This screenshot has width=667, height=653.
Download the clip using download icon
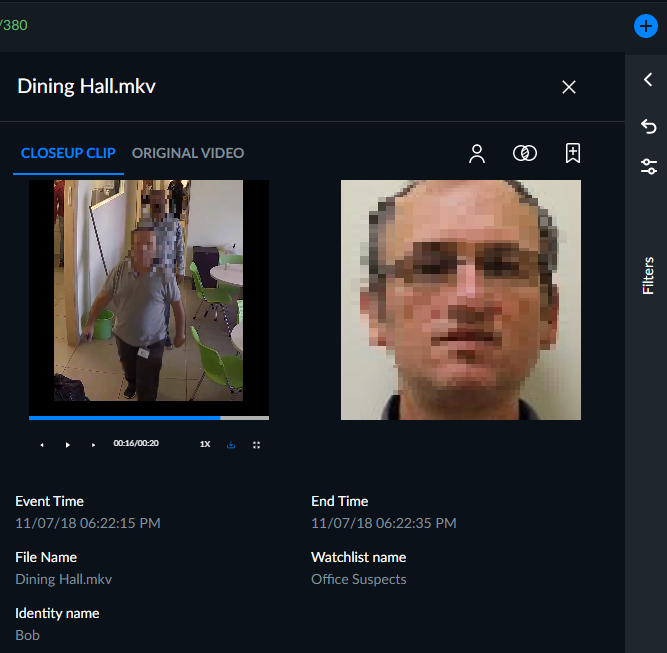click(x=231, y=445)
